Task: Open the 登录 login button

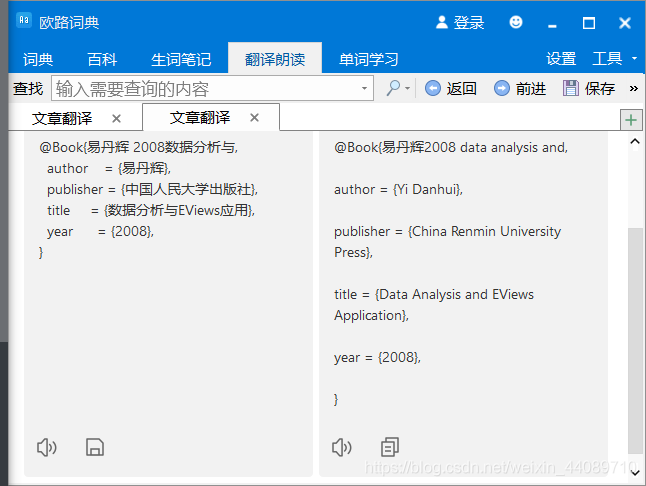Action: click(x=460, y=22)
